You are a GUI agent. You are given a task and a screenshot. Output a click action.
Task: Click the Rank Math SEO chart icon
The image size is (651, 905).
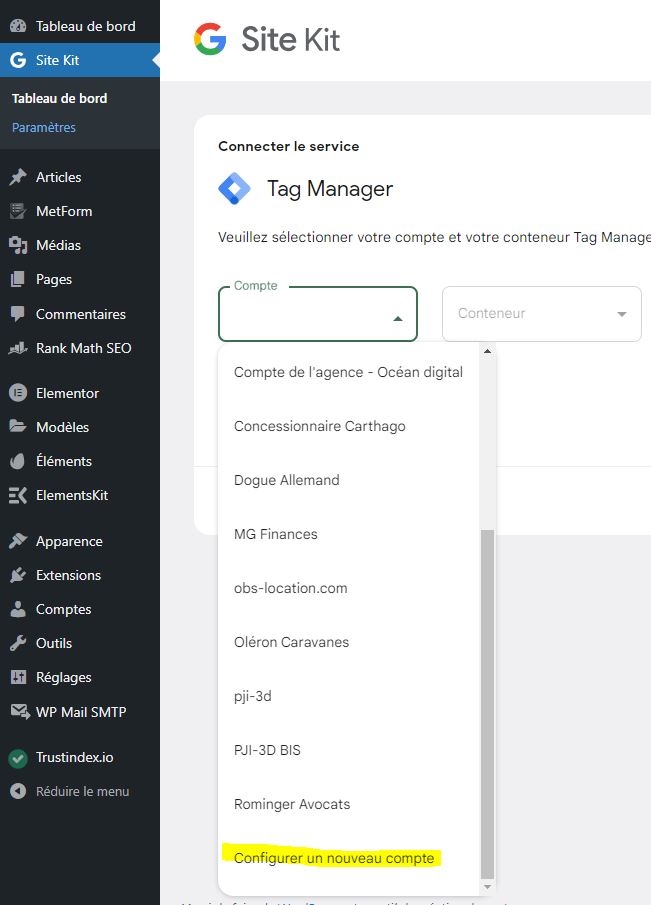(17, 348)
